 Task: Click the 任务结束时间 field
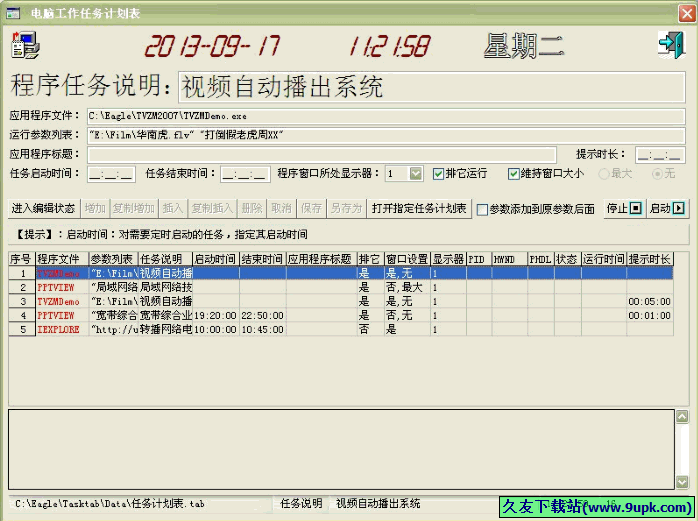[x=245, y=174]
